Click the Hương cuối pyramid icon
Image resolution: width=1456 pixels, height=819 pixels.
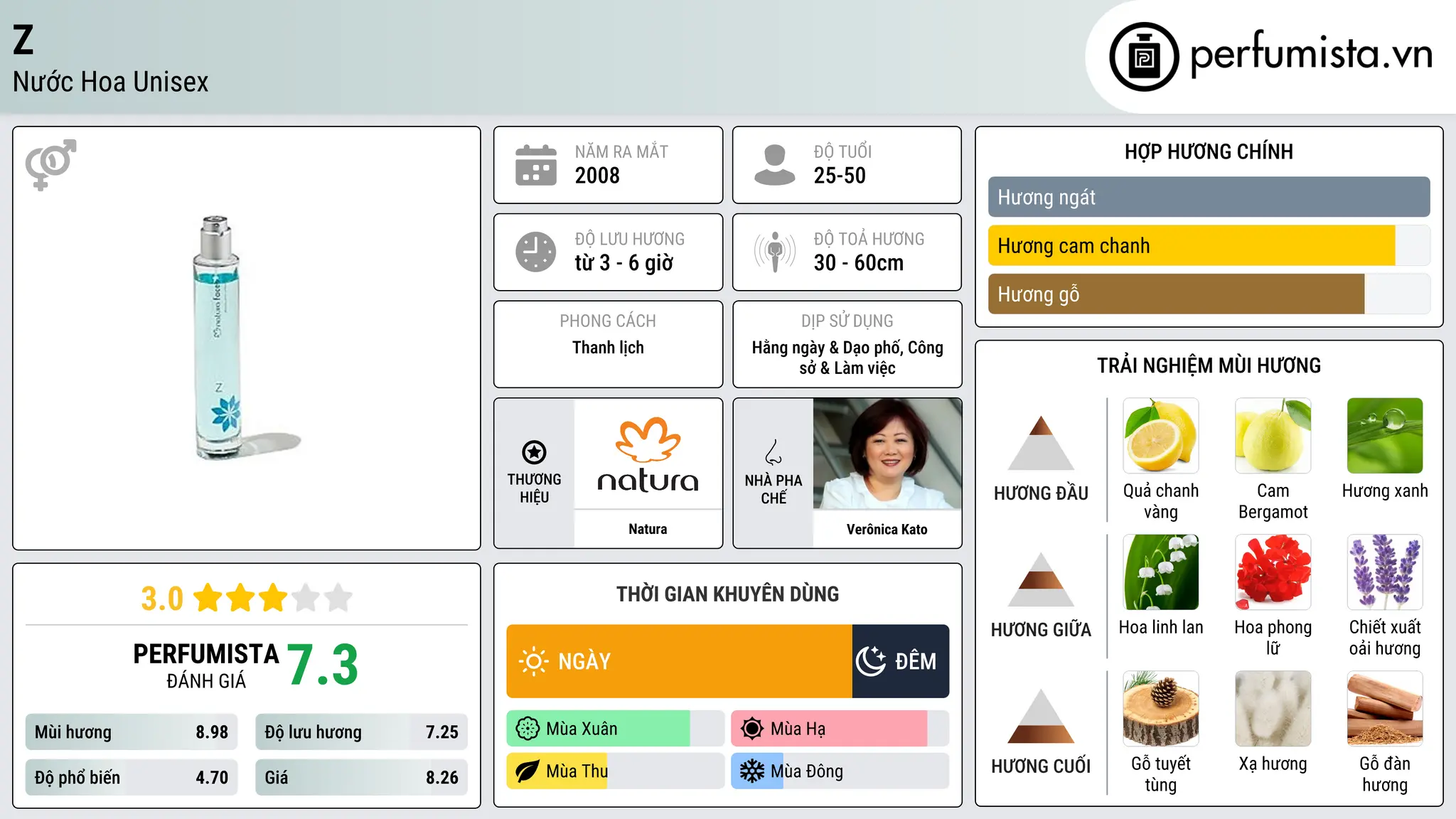(x=1041, y=716)
